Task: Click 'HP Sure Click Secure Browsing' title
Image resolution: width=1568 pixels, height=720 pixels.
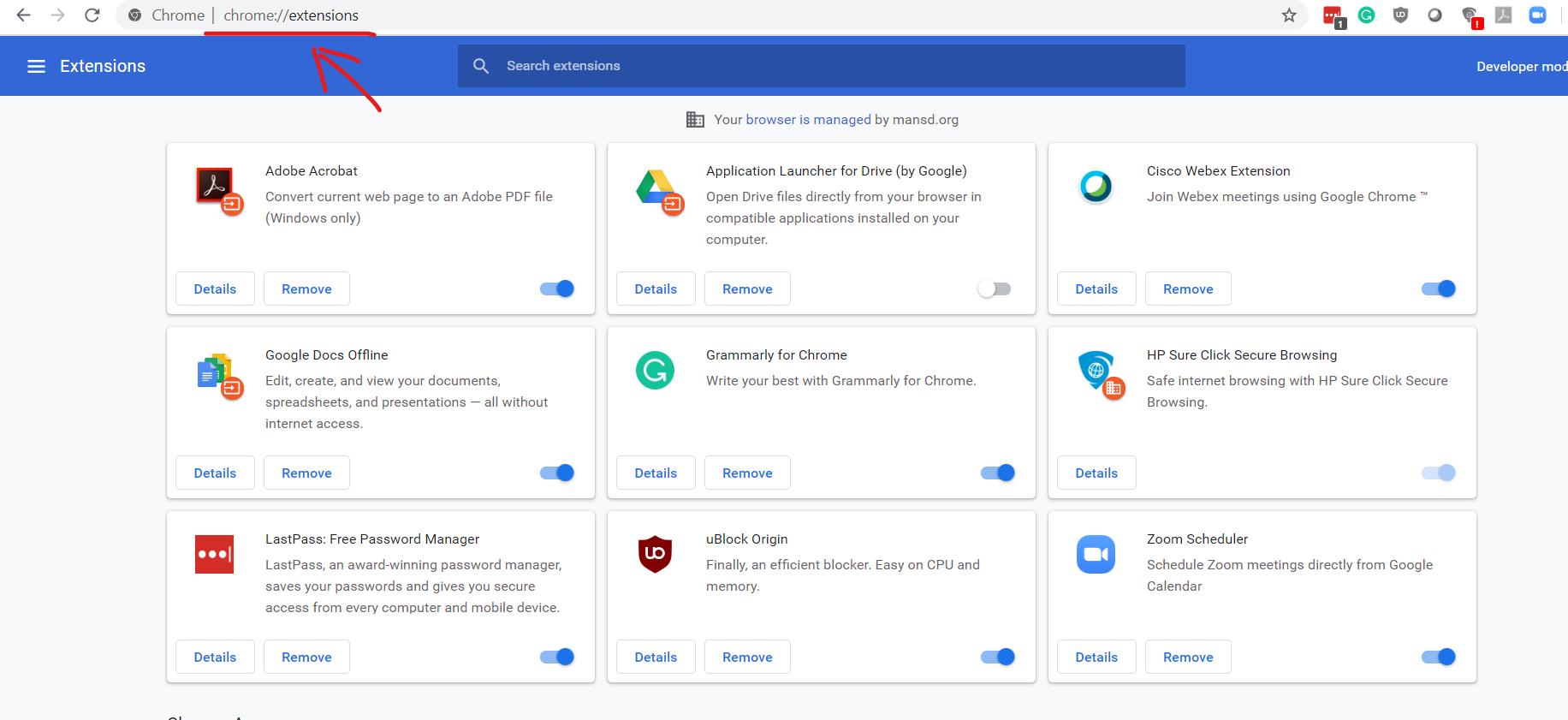Action: pos(1242,355)
